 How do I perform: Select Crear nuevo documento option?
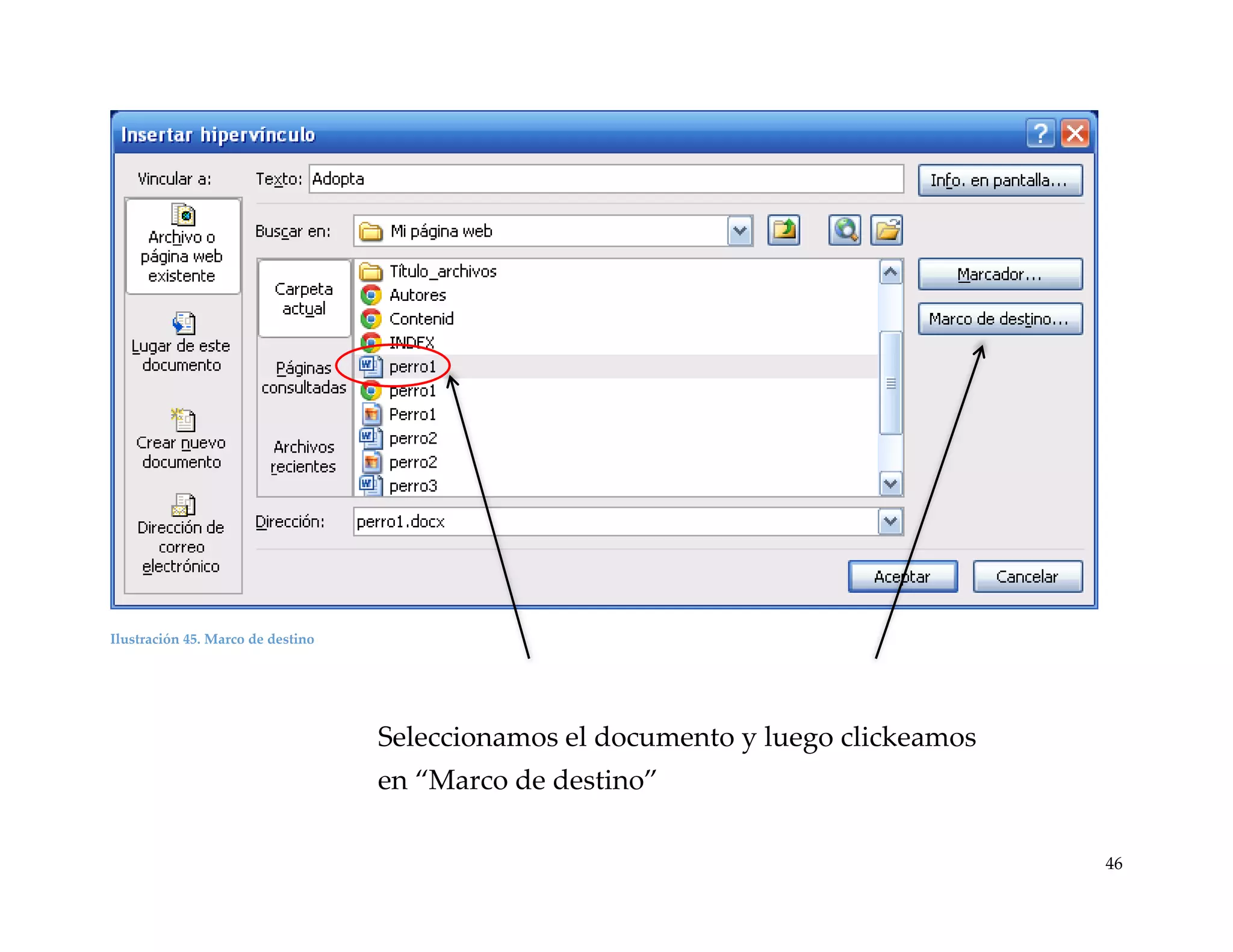pyautogui.click(x=181, y=439)
